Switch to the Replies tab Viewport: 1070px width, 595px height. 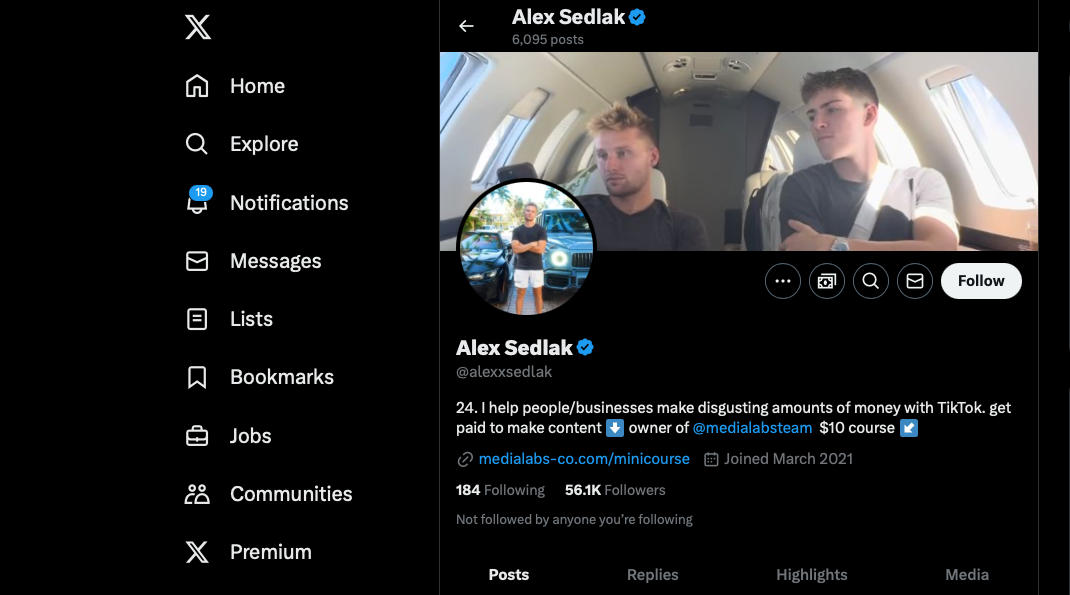click(x=652, y=574)
